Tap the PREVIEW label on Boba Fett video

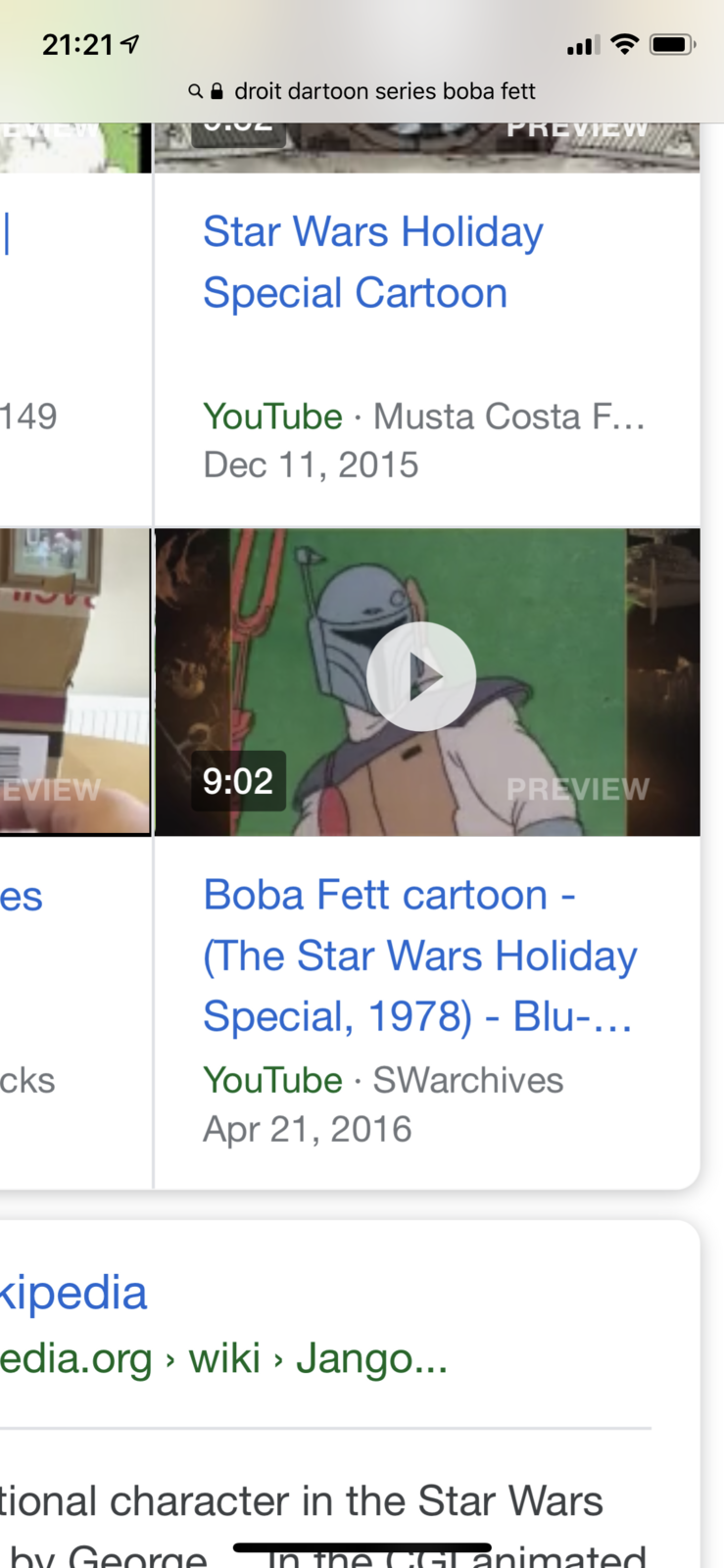[577, 789]
